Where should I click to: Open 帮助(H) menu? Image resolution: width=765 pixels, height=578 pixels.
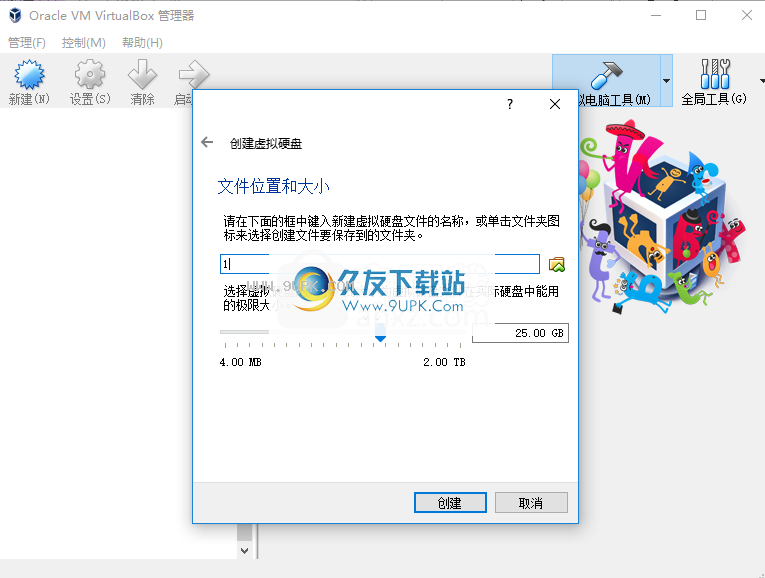142,42
